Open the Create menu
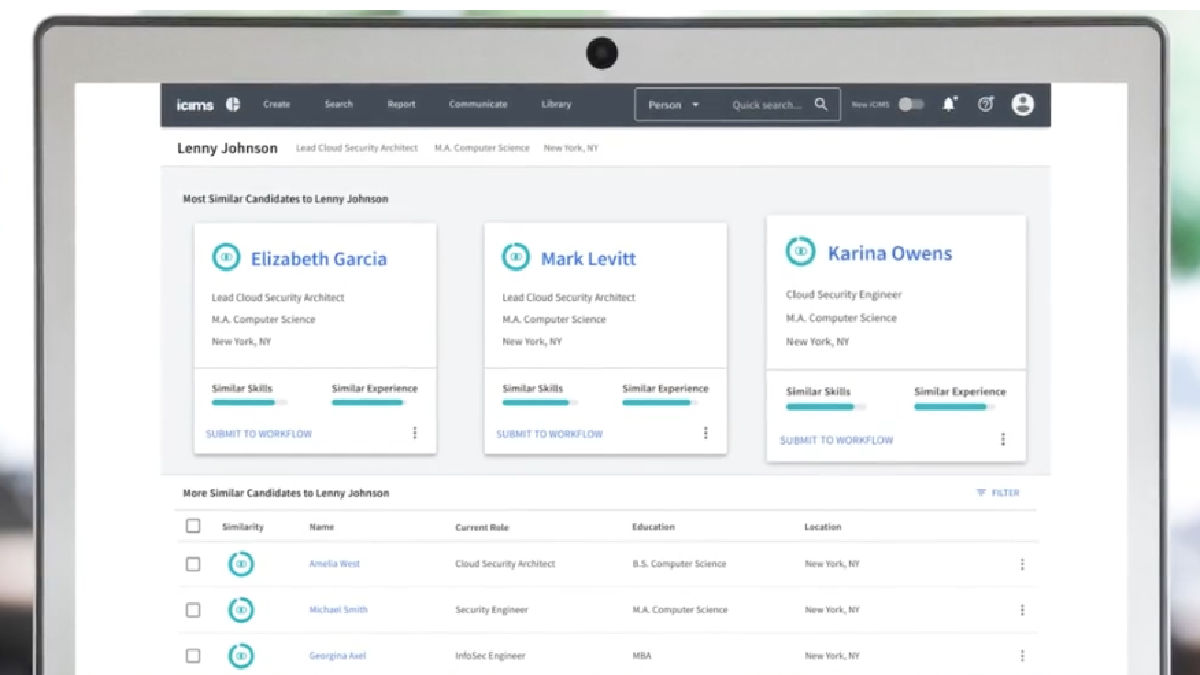Image resolution: width=1200 pixels, height=675 pixels. click(x=277, y=104)
